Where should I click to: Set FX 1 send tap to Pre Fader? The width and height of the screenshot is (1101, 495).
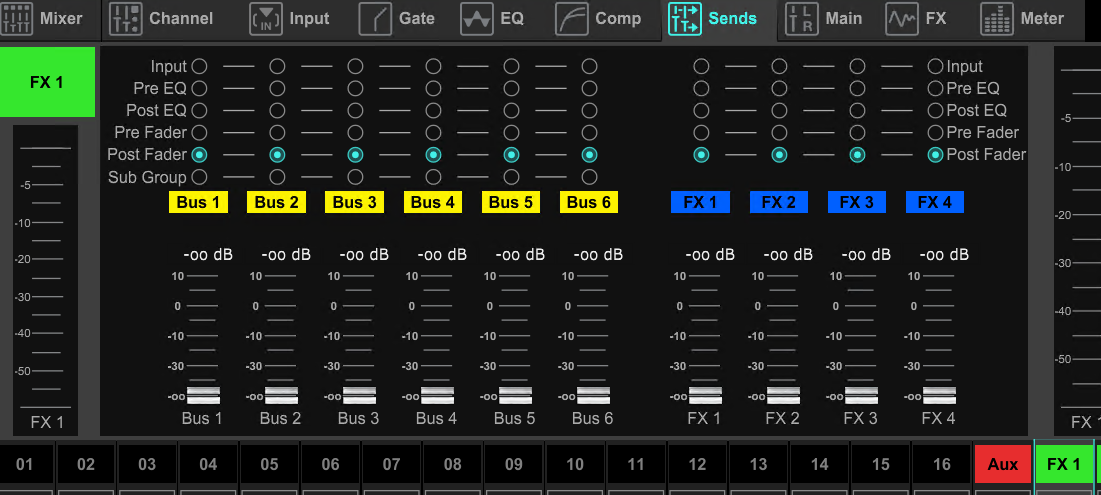[701, 133]
